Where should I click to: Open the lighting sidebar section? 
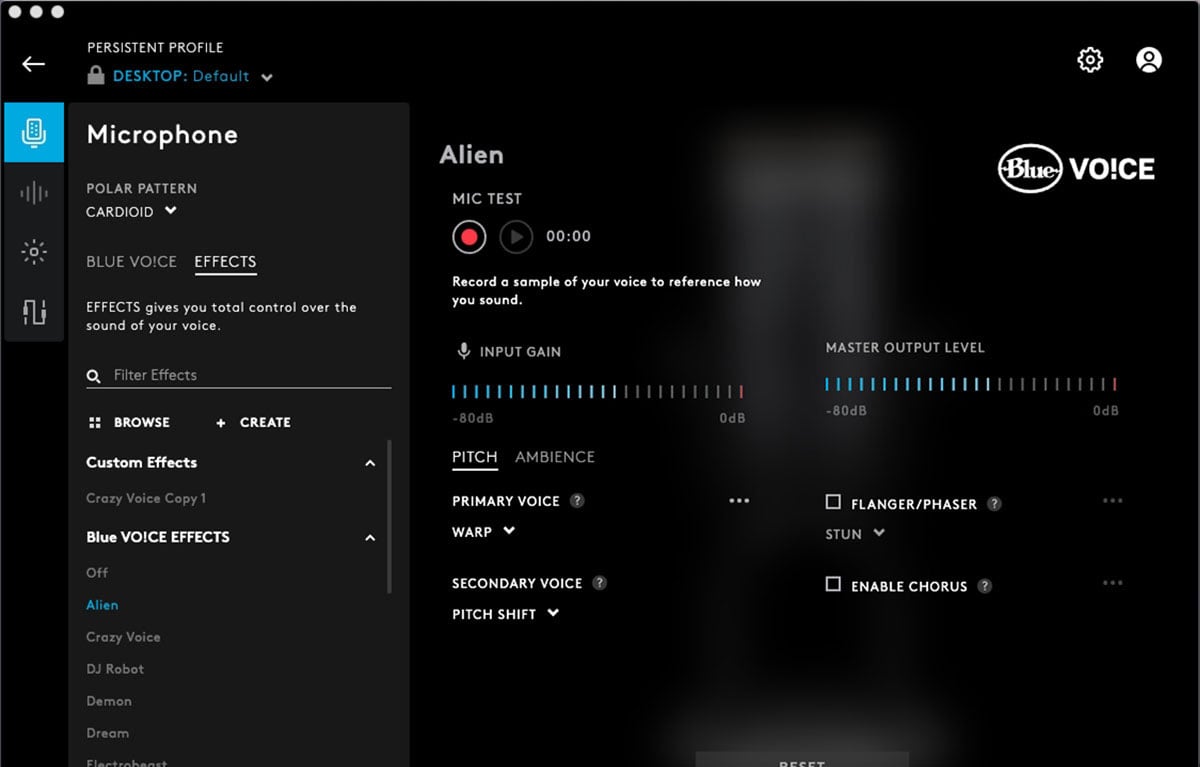click(34, 252)
